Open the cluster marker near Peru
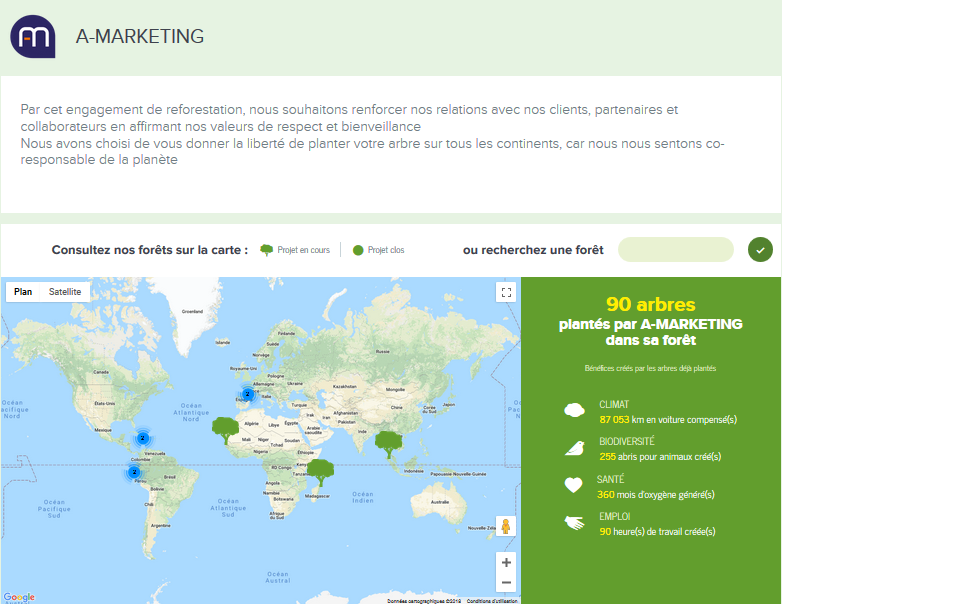The width and height of the screenshot is (960, 604). coord(134,472)
